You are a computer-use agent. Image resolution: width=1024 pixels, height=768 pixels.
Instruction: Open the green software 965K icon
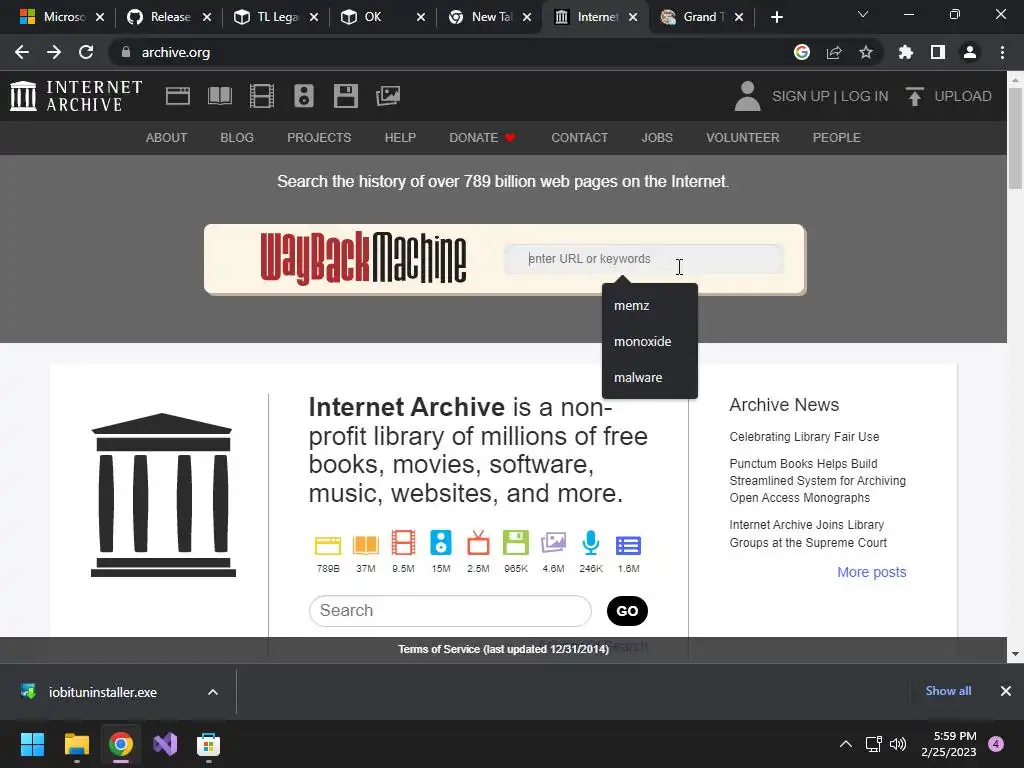click(515, 543)
